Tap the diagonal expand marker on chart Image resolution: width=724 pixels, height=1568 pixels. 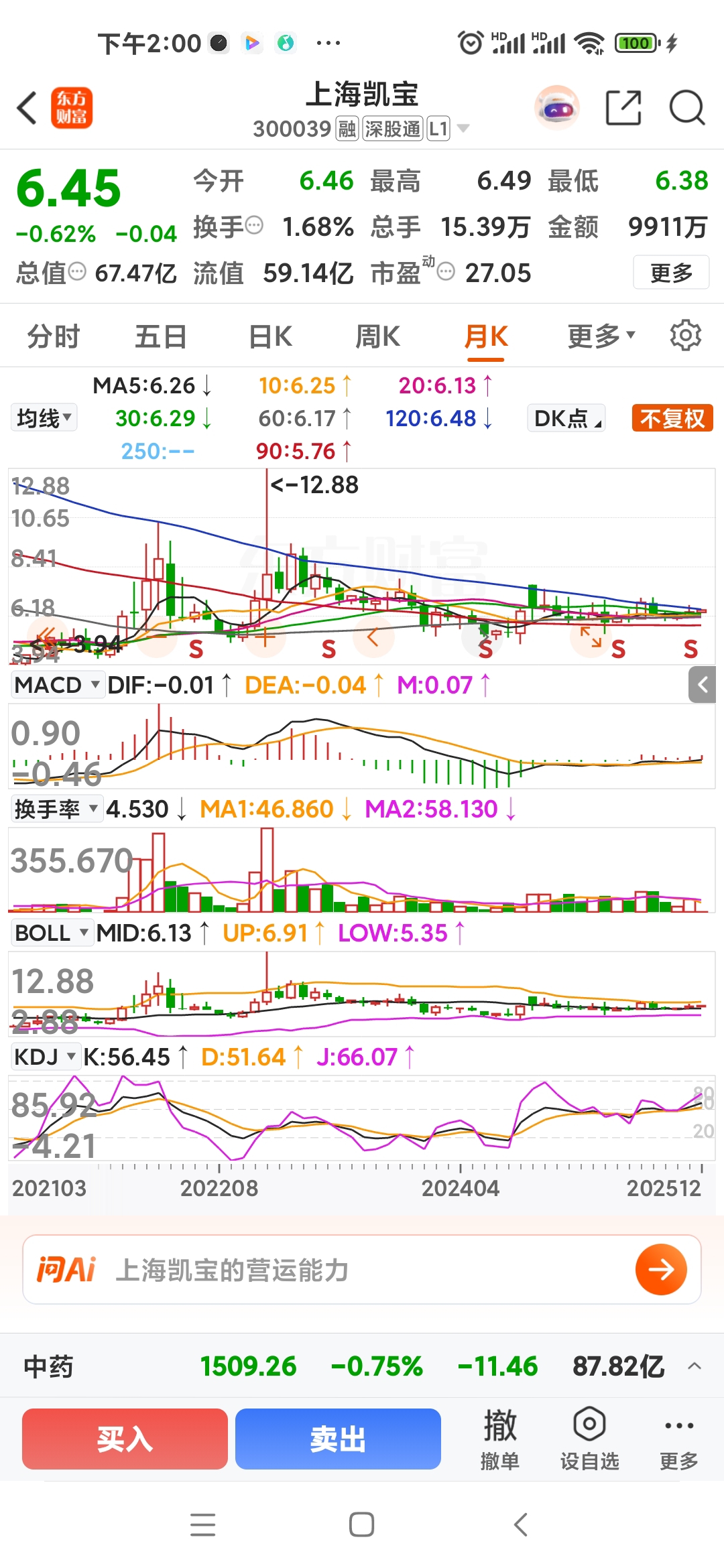(x=591, y=636)
